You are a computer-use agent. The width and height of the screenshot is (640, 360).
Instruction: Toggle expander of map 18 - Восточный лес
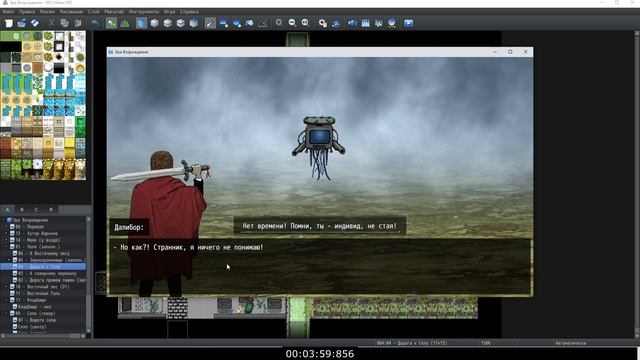7,287
